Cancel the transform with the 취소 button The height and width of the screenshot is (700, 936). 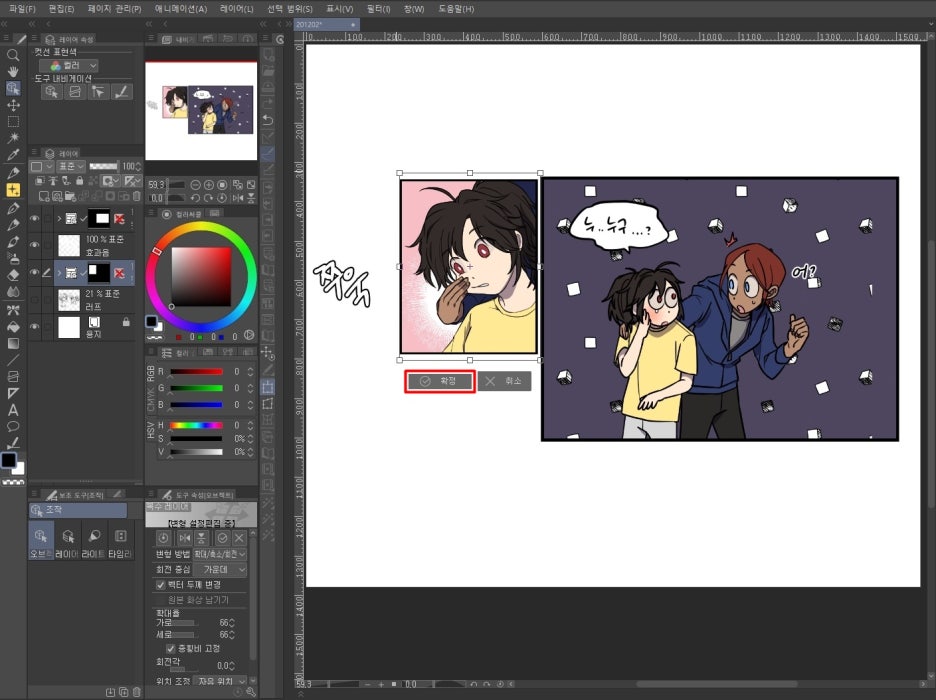pos(504,381)
